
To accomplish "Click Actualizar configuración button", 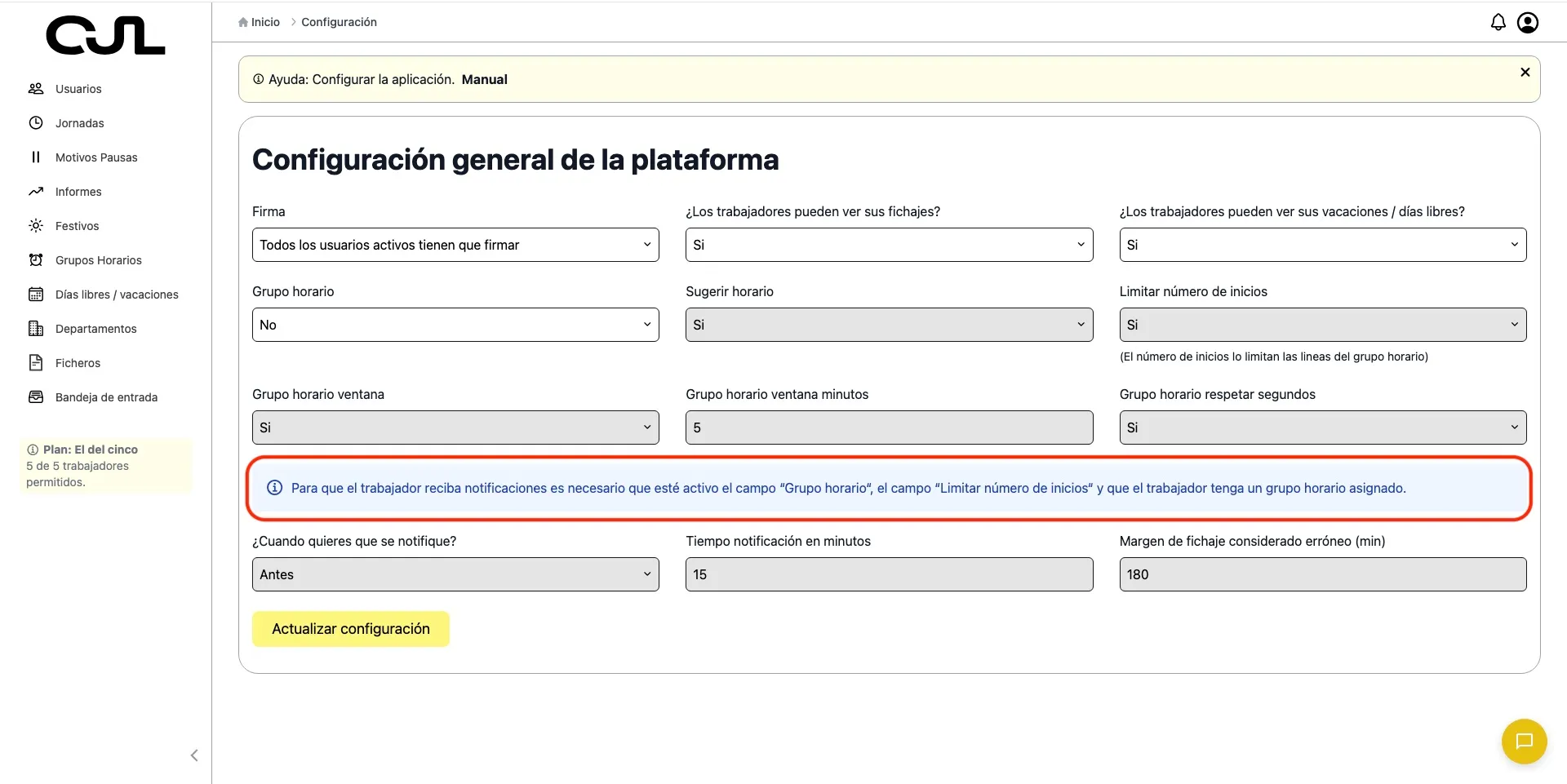I will coord(351,629).
